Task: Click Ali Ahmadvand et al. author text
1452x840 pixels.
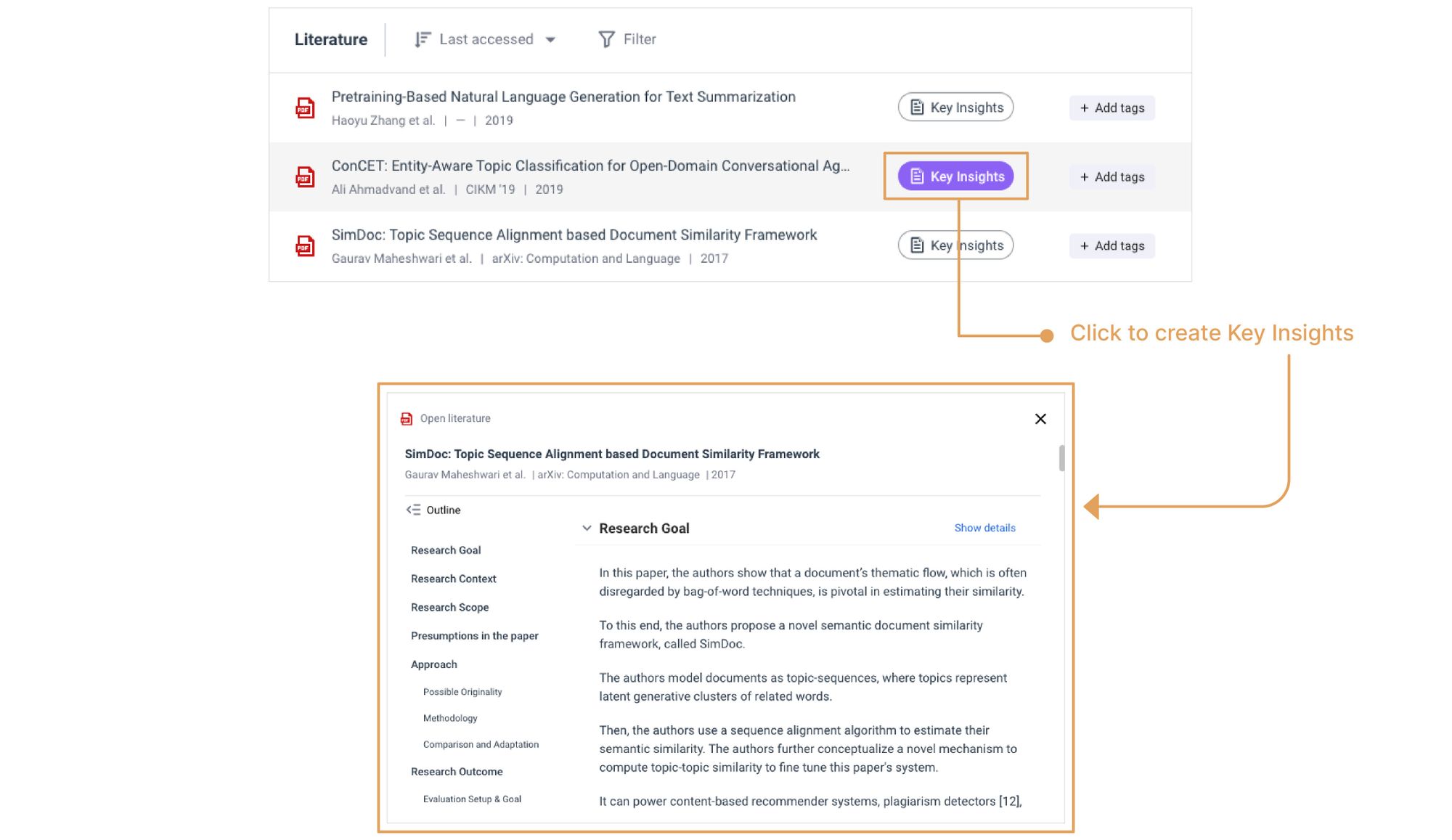Action: click(388, 189)
